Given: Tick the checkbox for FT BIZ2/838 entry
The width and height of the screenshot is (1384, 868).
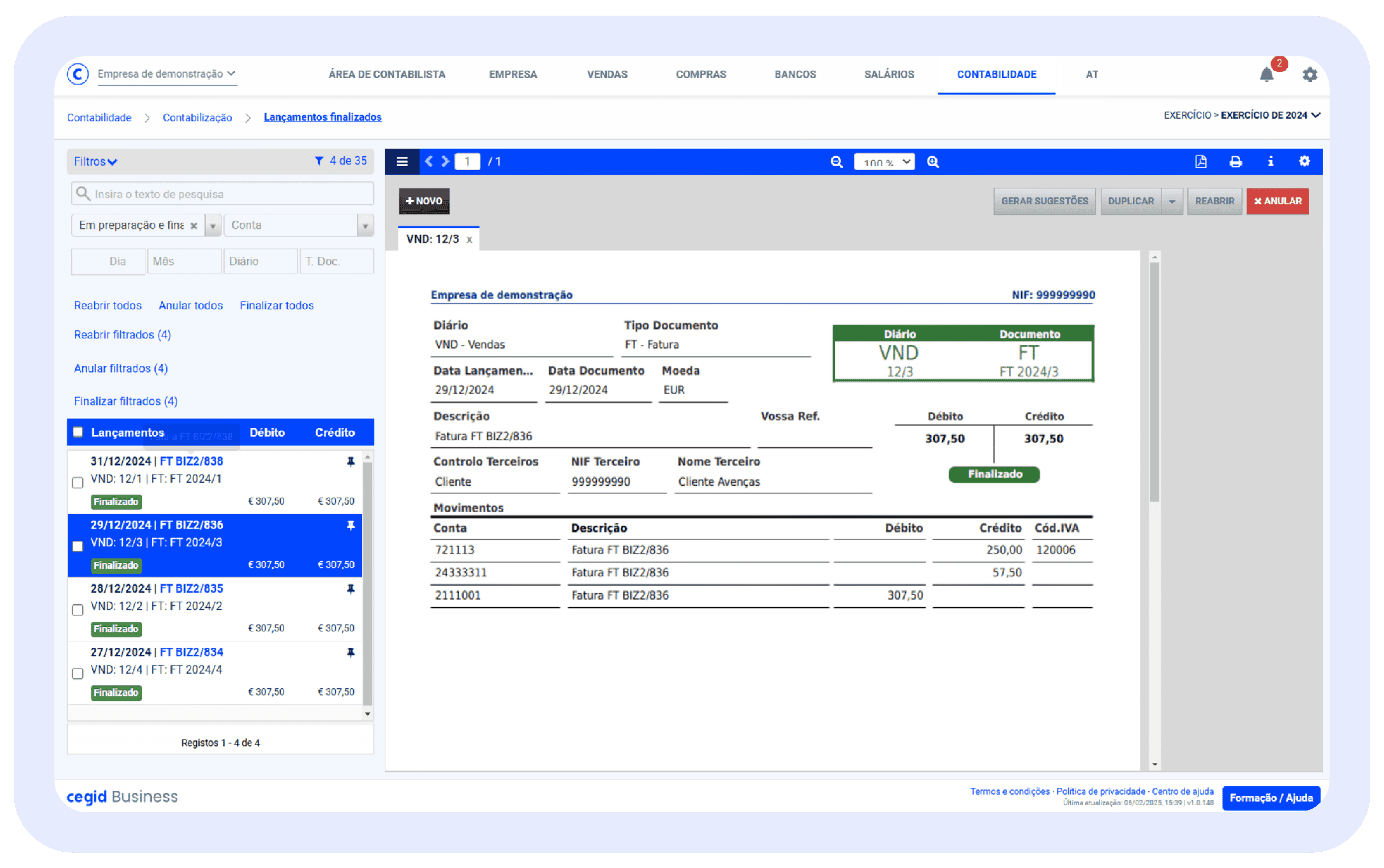Looking at the screenshot, I should point(78,483).
